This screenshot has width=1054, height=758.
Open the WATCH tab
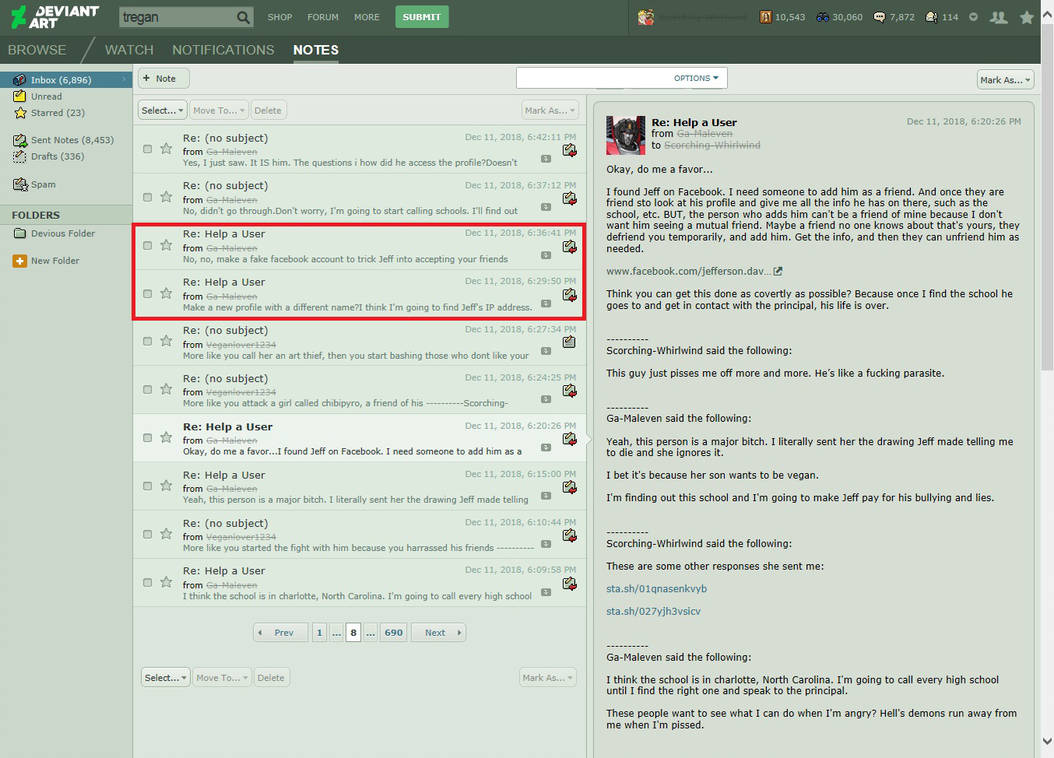[129, 50]
